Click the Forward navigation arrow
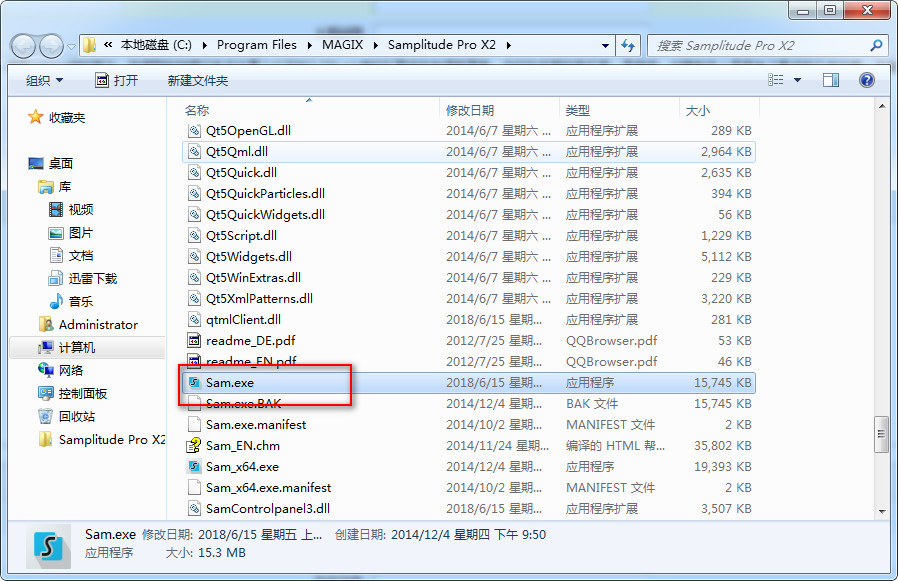 pos(52,46)
